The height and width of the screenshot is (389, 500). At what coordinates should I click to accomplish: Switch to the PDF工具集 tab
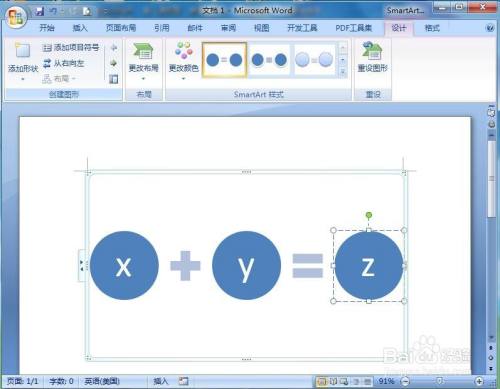(354, 28)
